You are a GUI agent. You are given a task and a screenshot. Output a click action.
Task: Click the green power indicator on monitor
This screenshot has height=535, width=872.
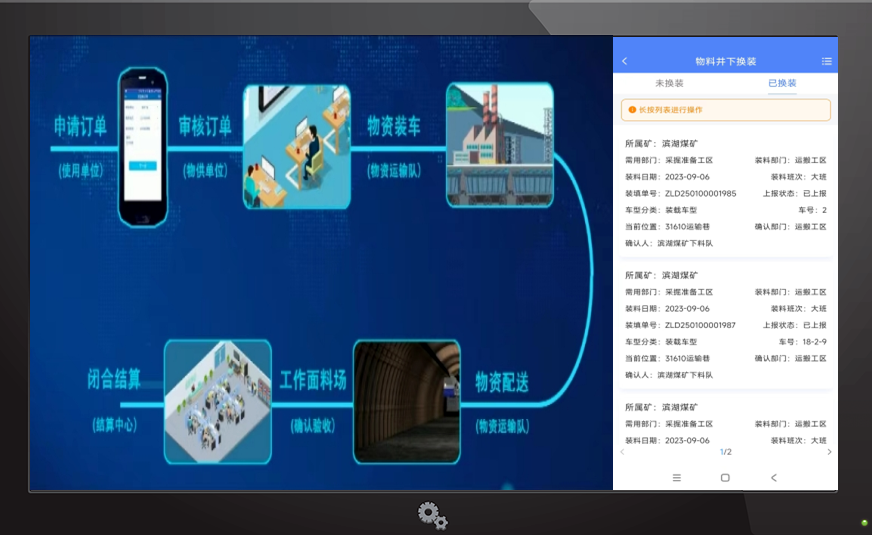864,523
